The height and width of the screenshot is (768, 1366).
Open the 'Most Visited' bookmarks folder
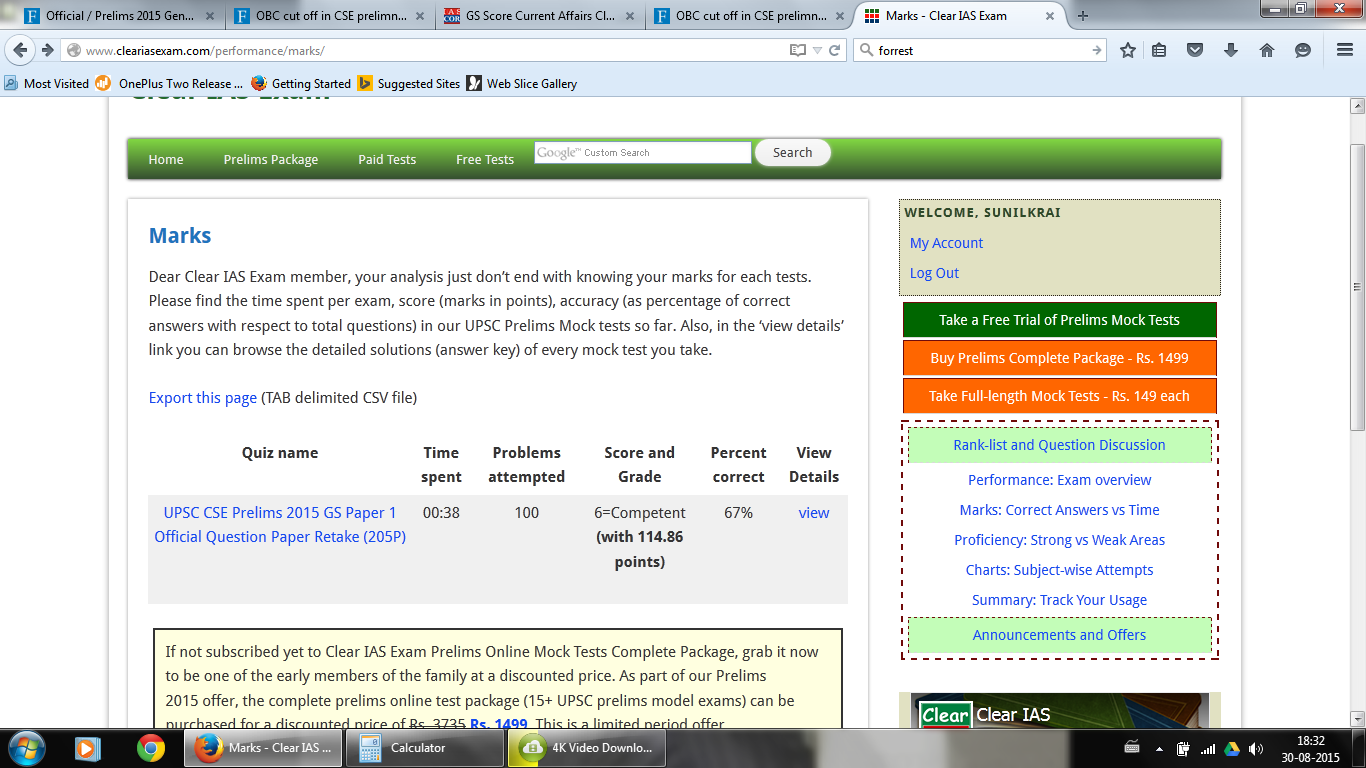[x=47, y=84]
